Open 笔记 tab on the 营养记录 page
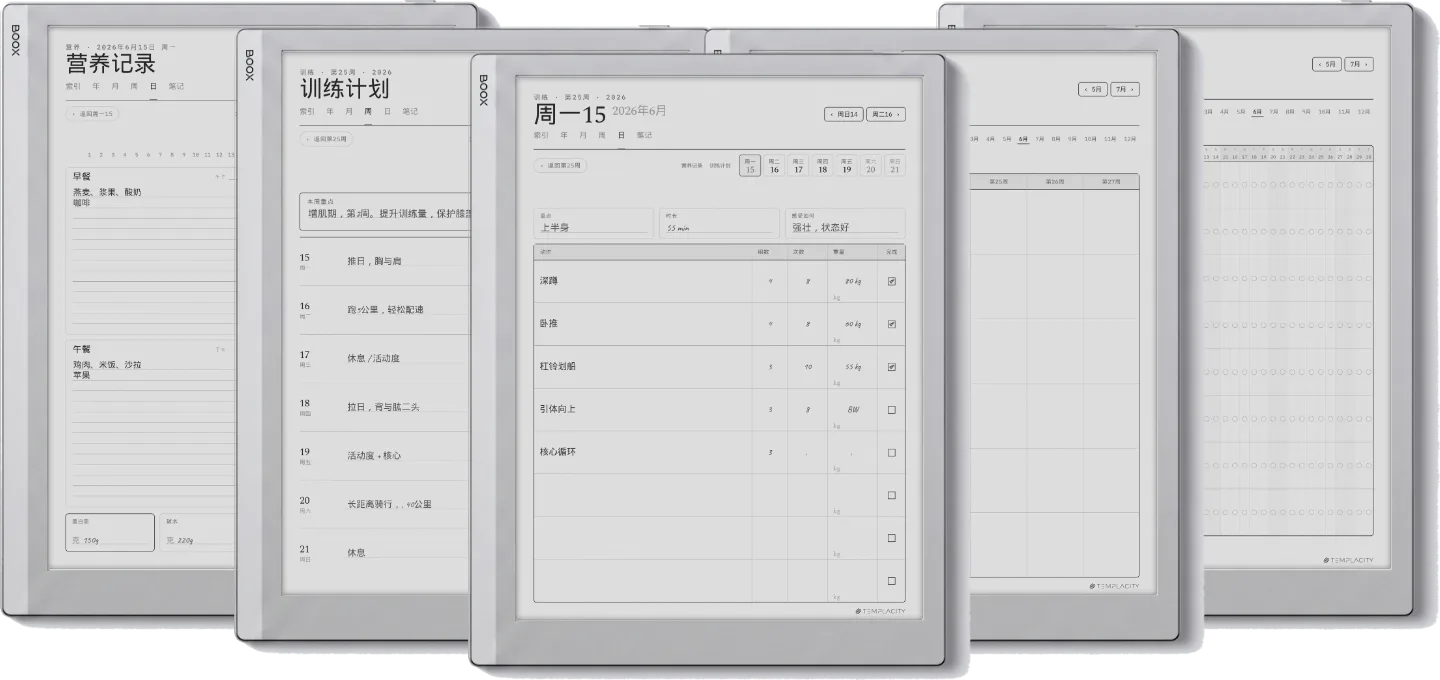The height and width of the screenshot is (680, 1440). tap(176, 86)
